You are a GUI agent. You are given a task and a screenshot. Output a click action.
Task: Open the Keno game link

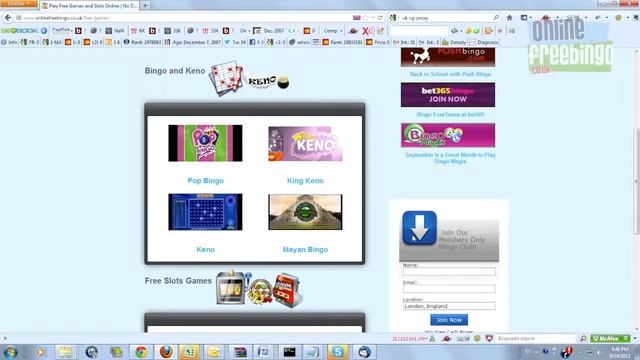point(205,249)
